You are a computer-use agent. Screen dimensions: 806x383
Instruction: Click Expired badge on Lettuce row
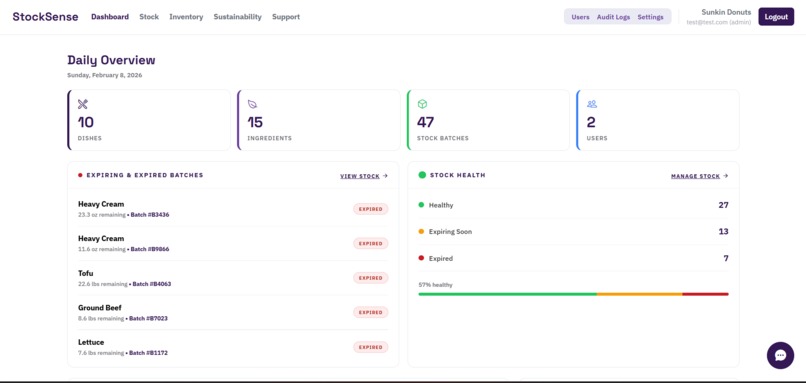click(371, 347)
